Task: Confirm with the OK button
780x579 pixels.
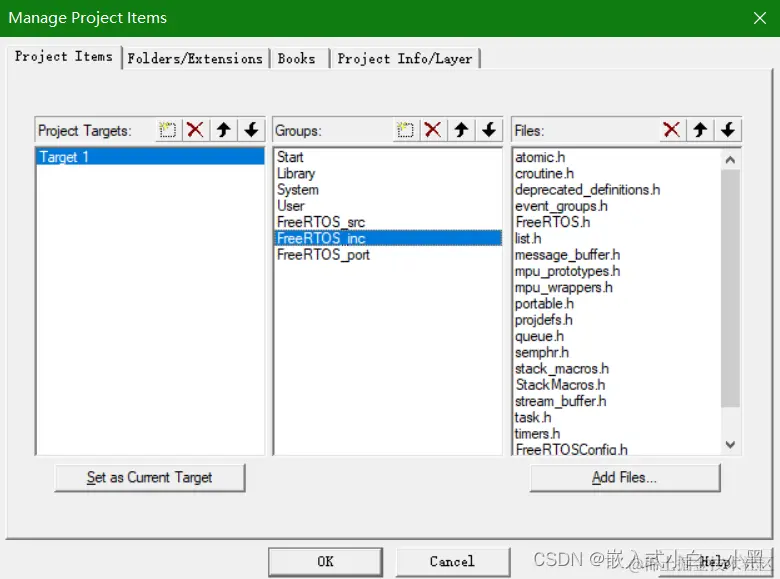Action: [325, 562]
